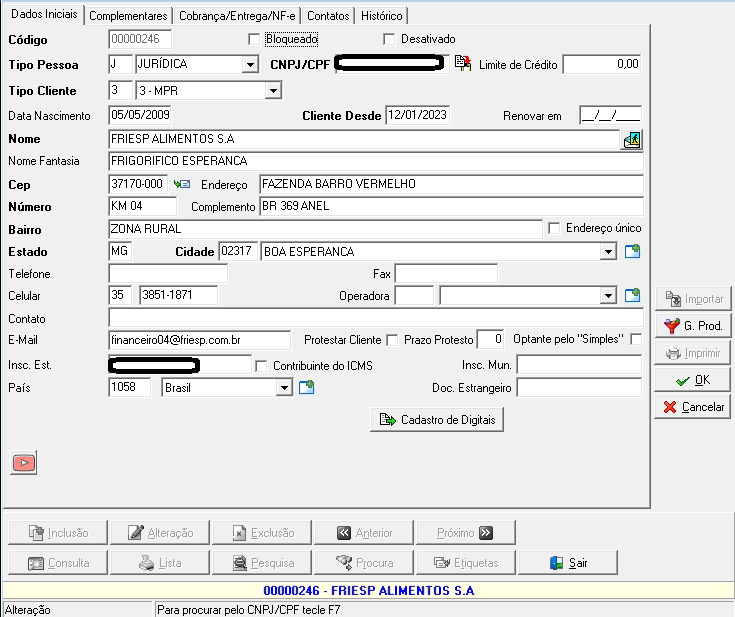Click the Nome Fantasia field
The height and width of the screenshot is (617, 735).
point(375,161)
